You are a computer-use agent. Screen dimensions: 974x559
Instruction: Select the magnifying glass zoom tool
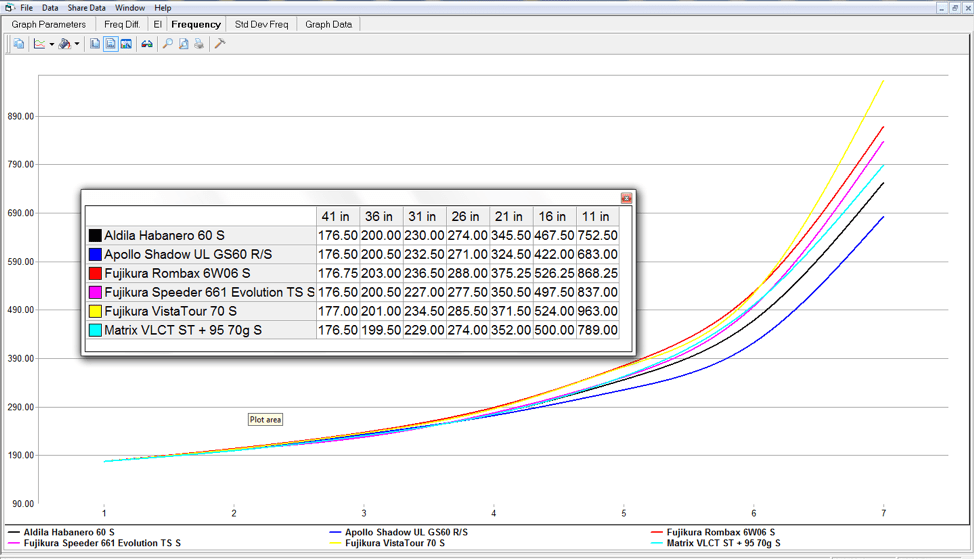(168, 44)
